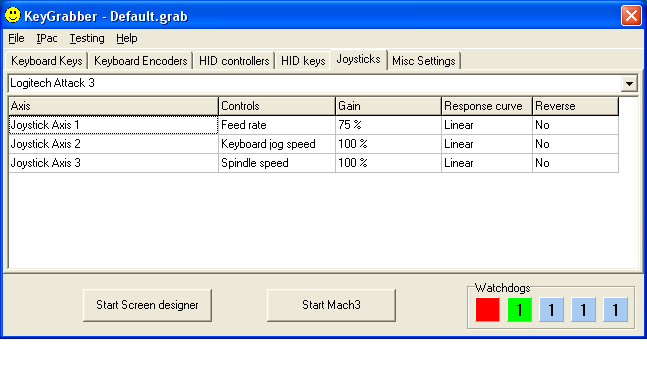Image resolution: width=647 pixels, height=384 pixels.
Task: Click the last light blue Watchdogs indicator
Action: coord(615,309)
